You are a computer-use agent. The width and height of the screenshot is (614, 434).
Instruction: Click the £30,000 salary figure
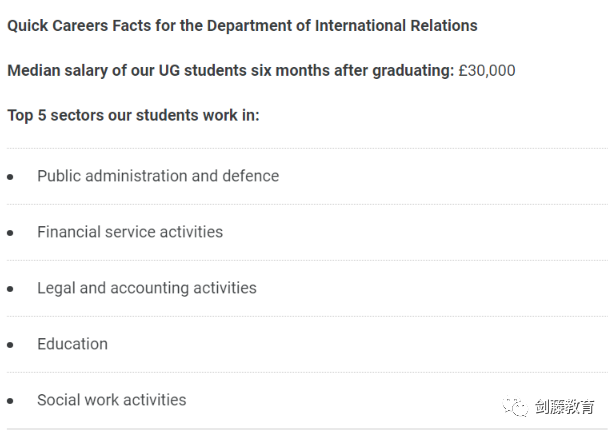487,71
